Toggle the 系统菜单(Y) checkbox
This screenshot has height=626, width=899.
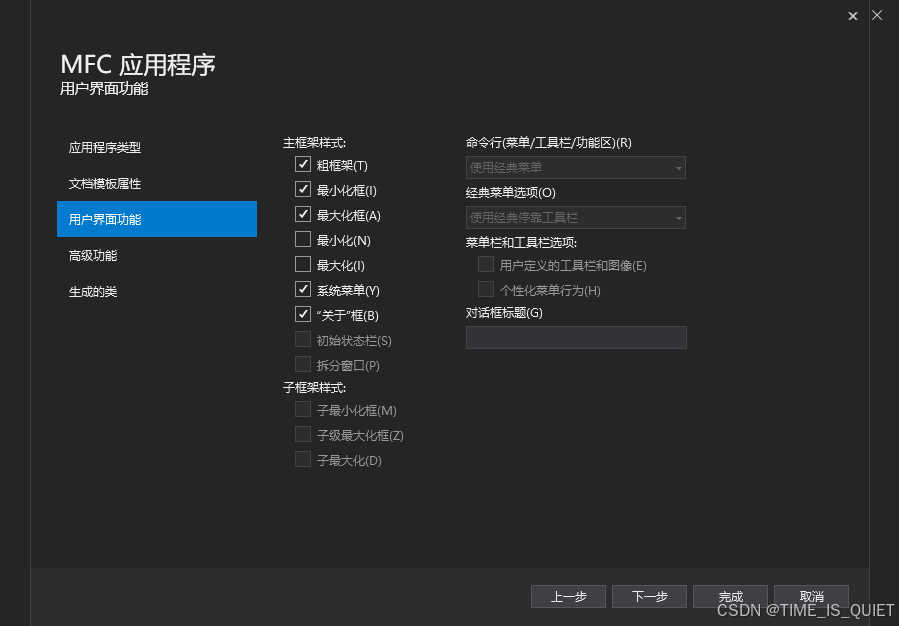303,289
